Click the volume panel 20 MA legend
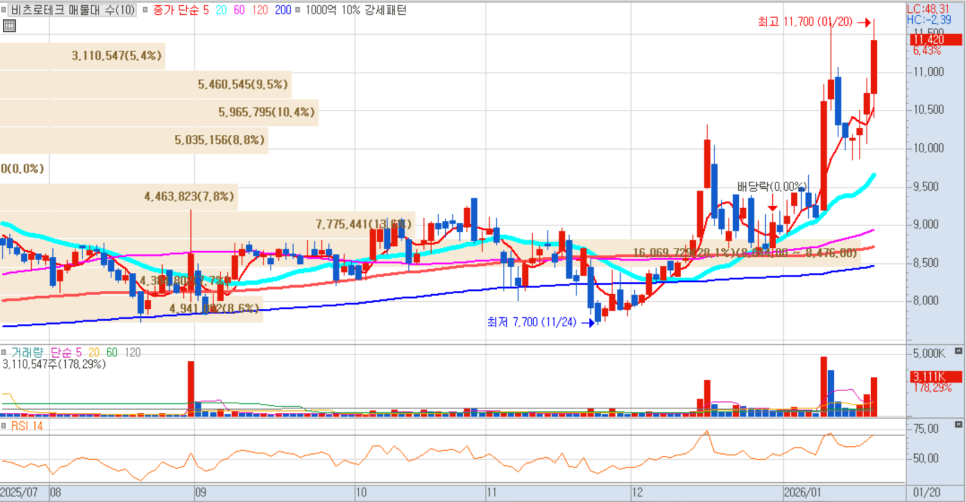Screen dimensions: 966x502 94,353
